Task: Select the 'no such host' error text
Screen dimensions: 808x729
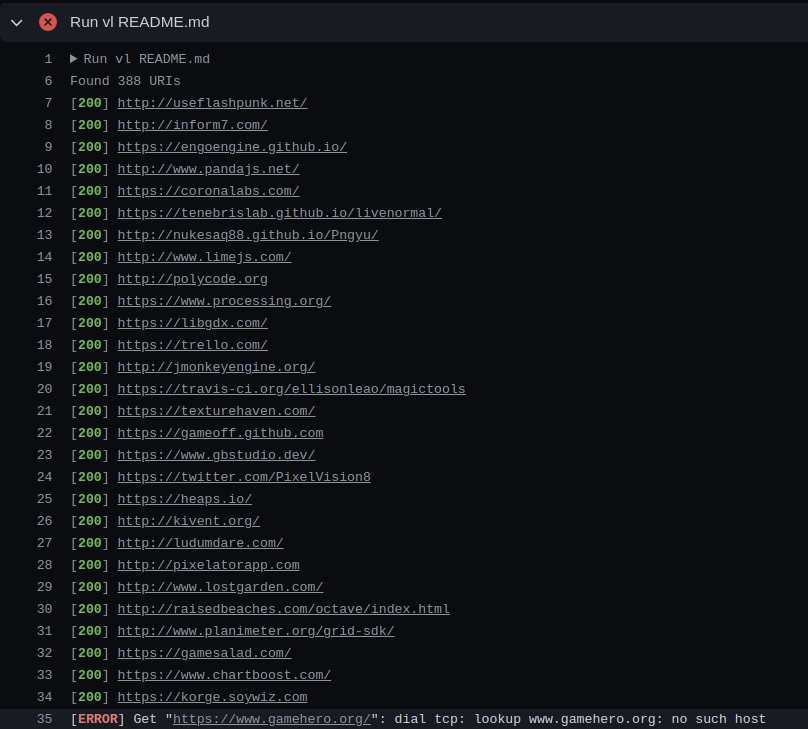Action: click(718, 719)
